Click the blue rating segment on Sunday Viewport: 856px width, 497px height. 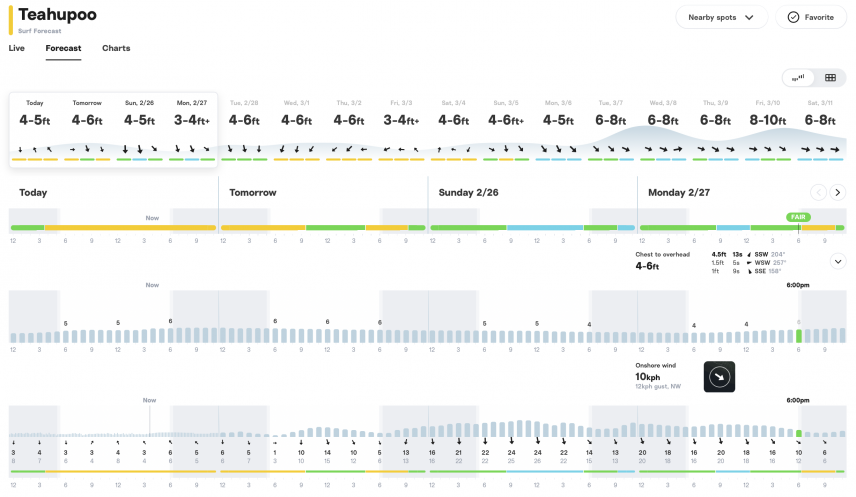pyautogui.click(x=545, y=228)
